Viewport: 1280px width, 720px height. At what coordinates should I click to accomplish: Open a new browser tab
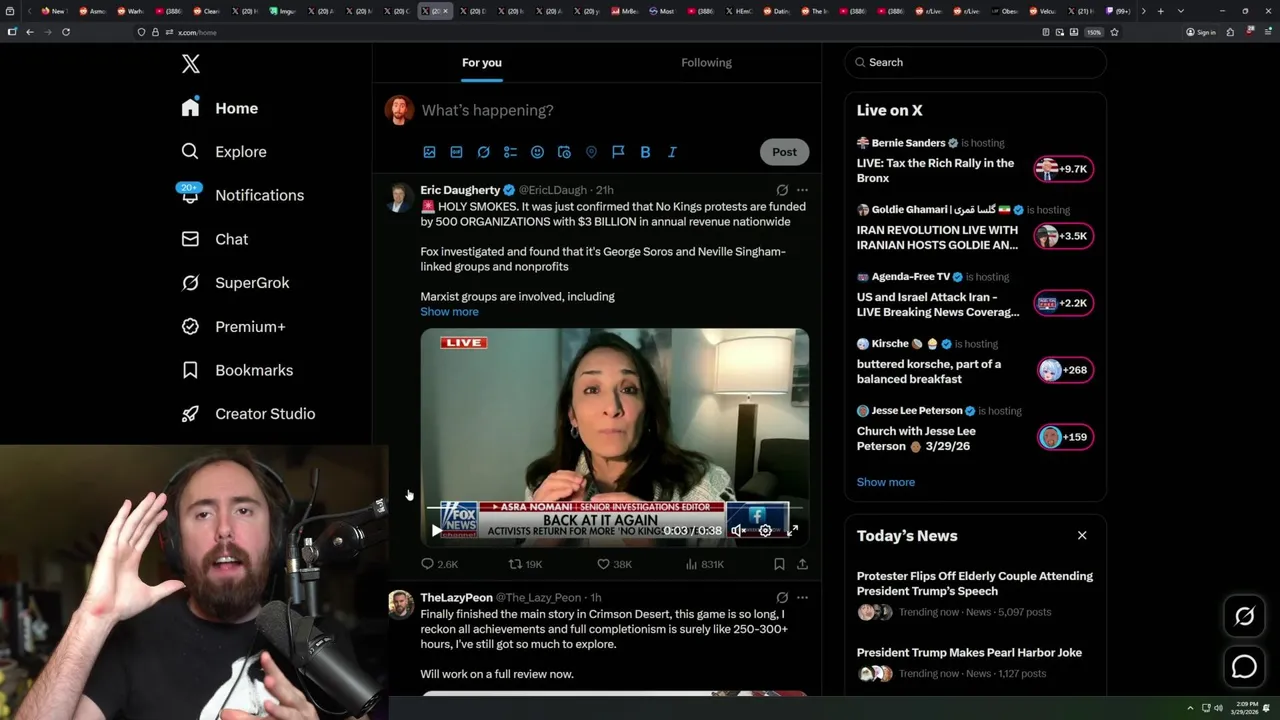1160,11
